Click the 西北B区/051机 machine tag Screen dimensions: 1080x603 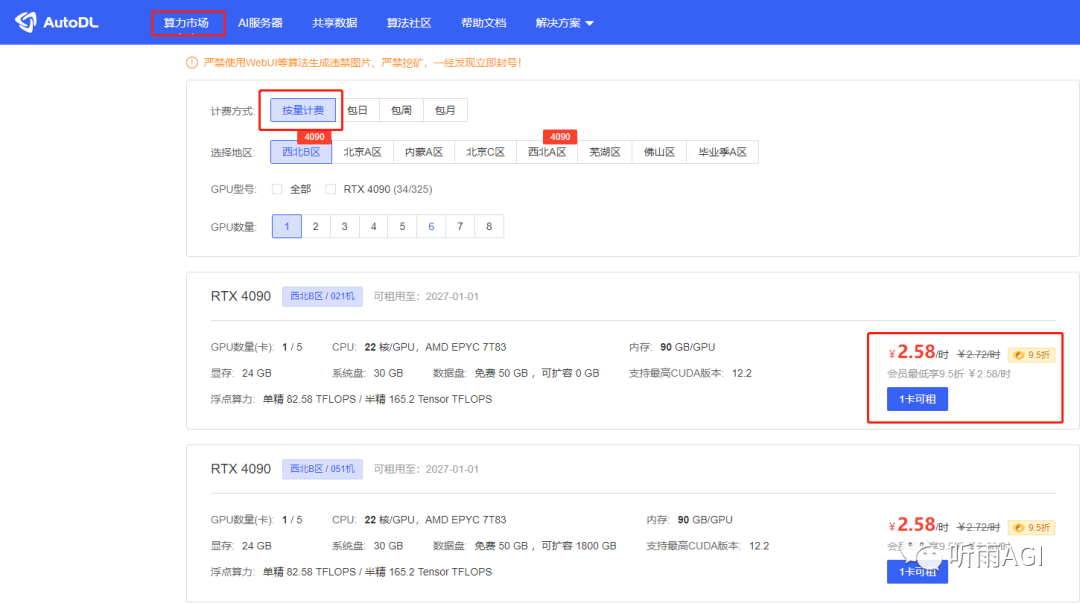(322, 469)
